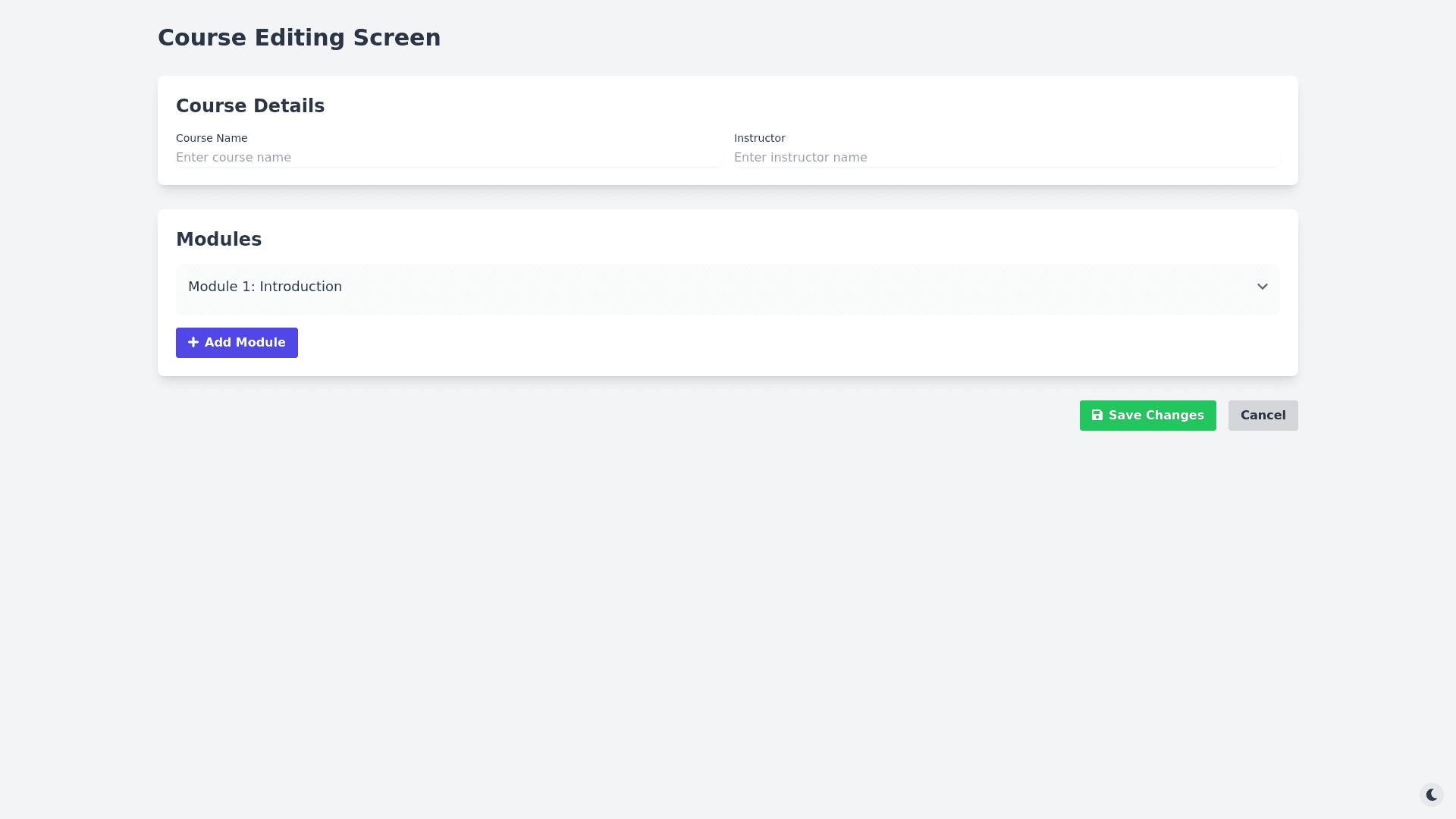This screenshot has width=1456, height=819.
Task: Click the 'Enter instructor name' placeholder text
Action: [x=800, y=158]
